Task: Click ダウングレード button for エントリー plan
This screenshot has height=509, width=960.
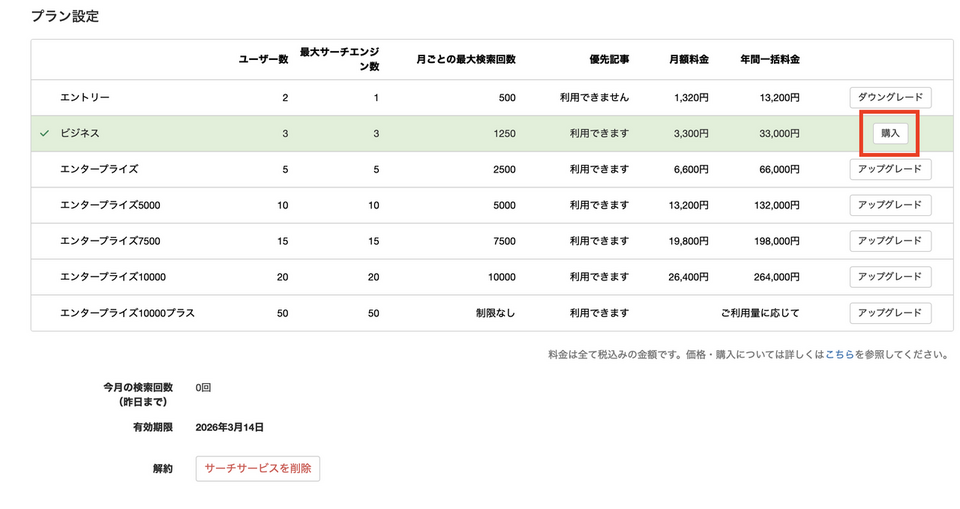Action: [890, 98]
